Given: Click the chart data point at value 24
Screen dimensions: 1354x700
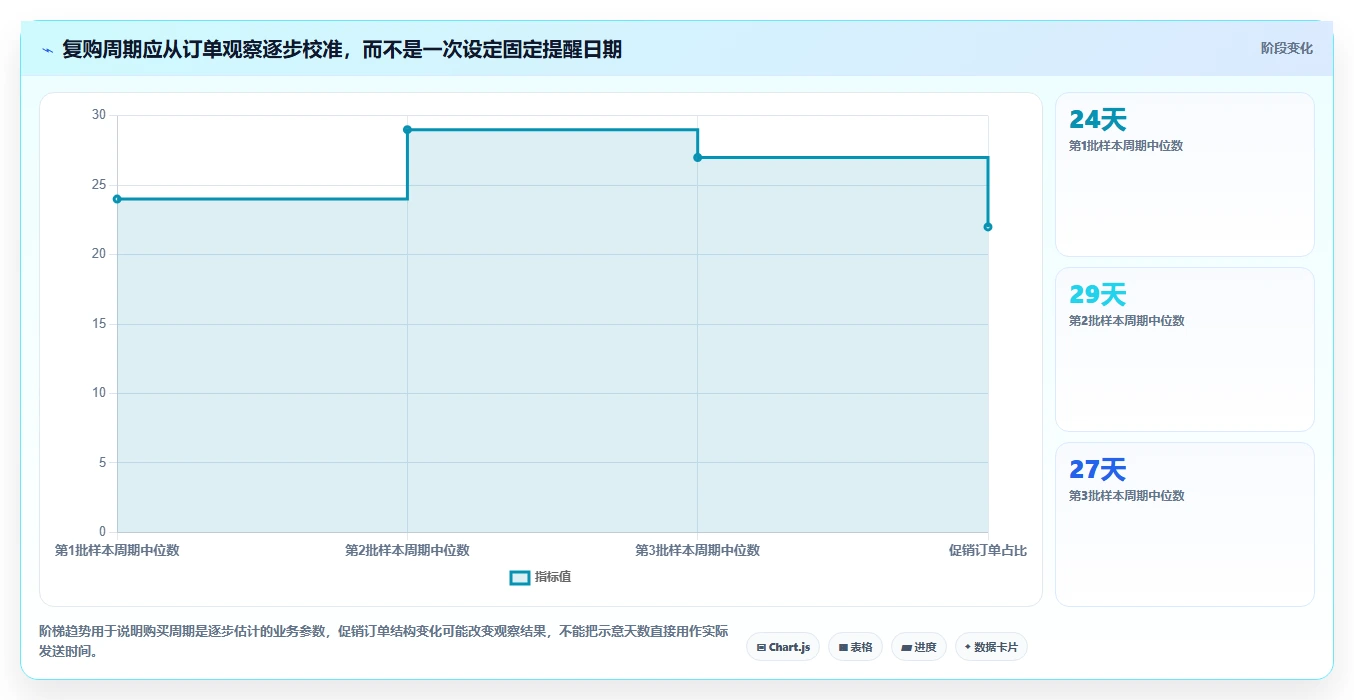Looking at the screenshot, I should tap(117, 199).
